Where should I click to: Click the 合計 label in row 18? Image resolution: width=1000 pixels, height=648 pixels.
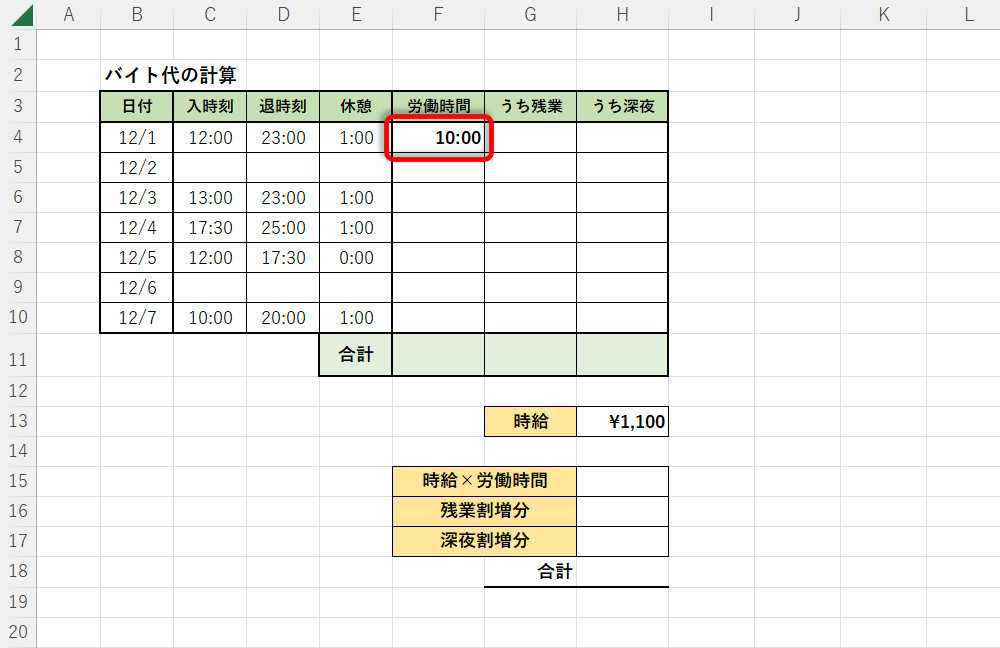click(x=555, y=571)
